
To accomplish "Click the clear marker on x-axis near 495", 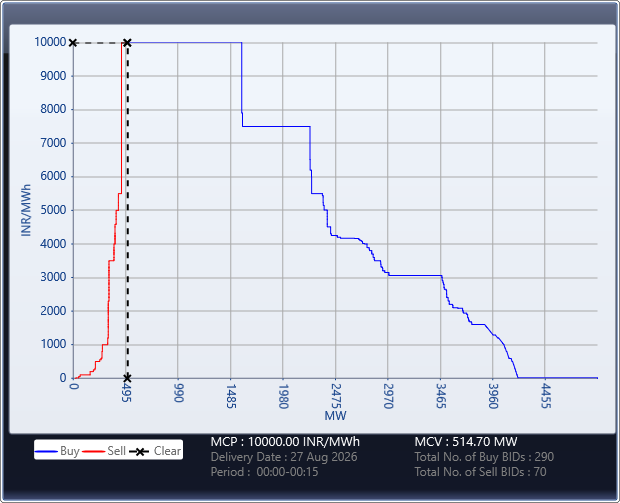I will [127, 378].
